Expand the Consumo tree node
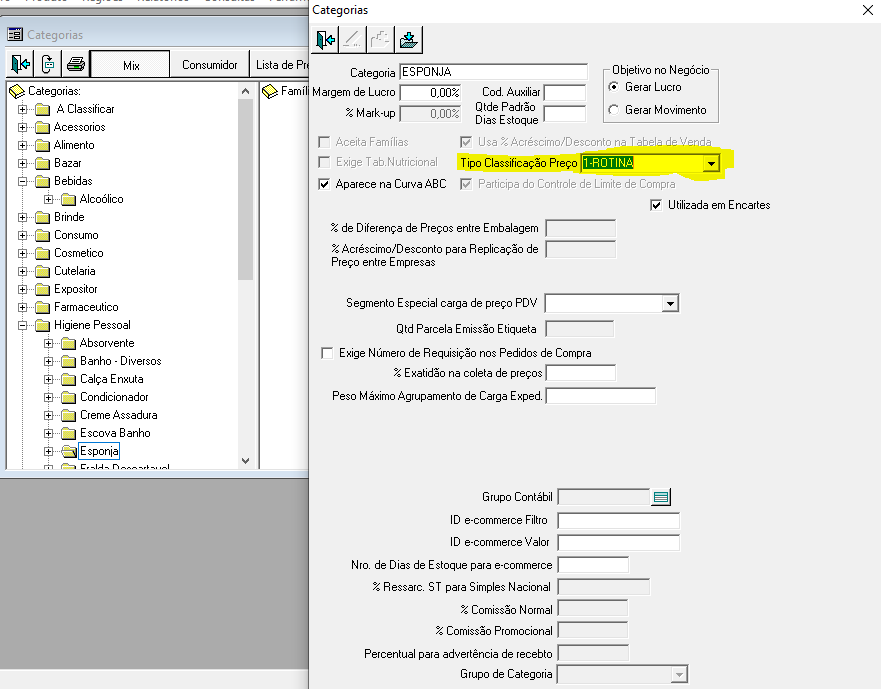 pyautogui.click(x=22, y=235)
